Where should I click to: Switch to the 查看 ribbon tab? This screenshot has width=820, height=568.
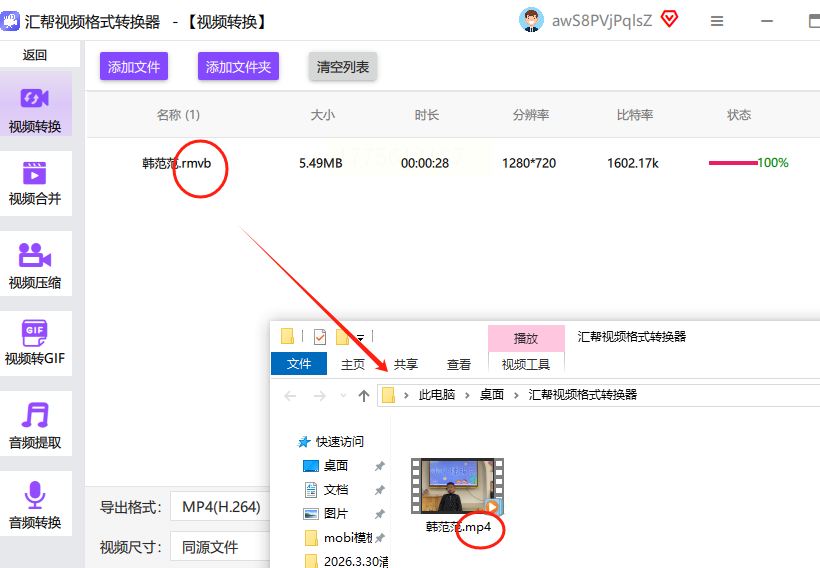[459, 364]
